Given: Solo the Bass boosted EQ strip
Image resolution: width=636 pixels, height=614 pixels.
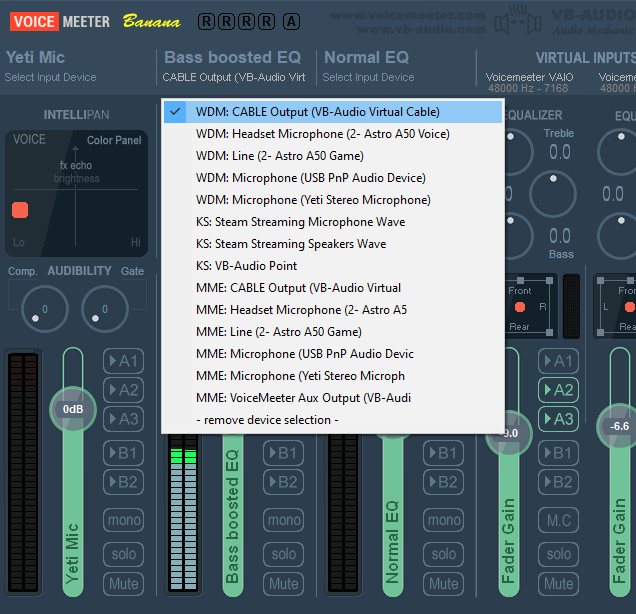Looking at the screenshot, I should click(x=284, y=554).
